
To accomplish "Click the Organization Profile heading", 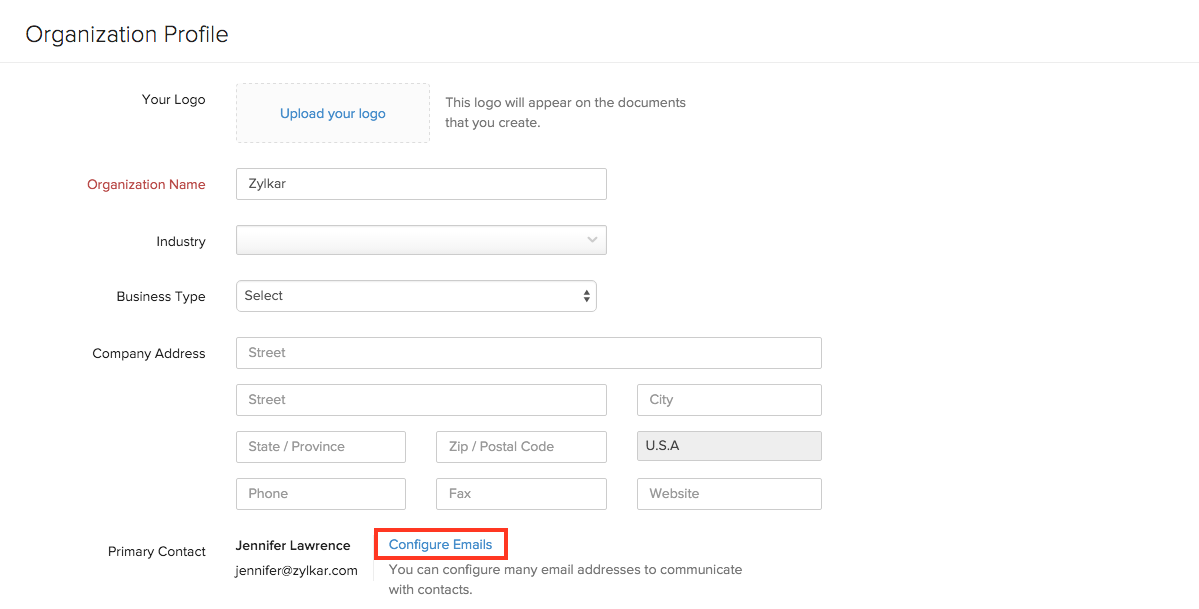I will 126,33.
